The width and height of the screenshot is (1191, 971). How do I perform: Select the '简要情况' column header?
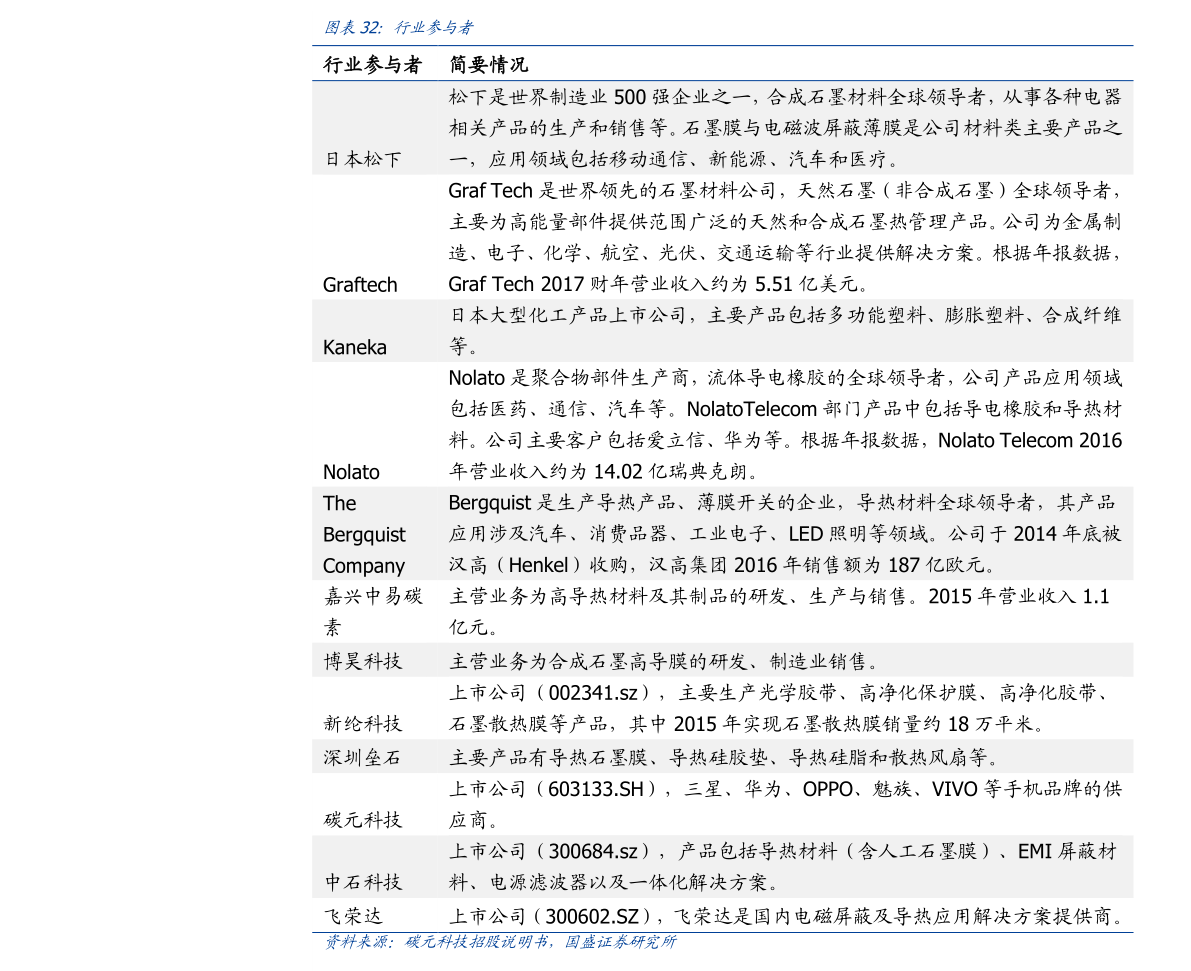pos(488,65)
